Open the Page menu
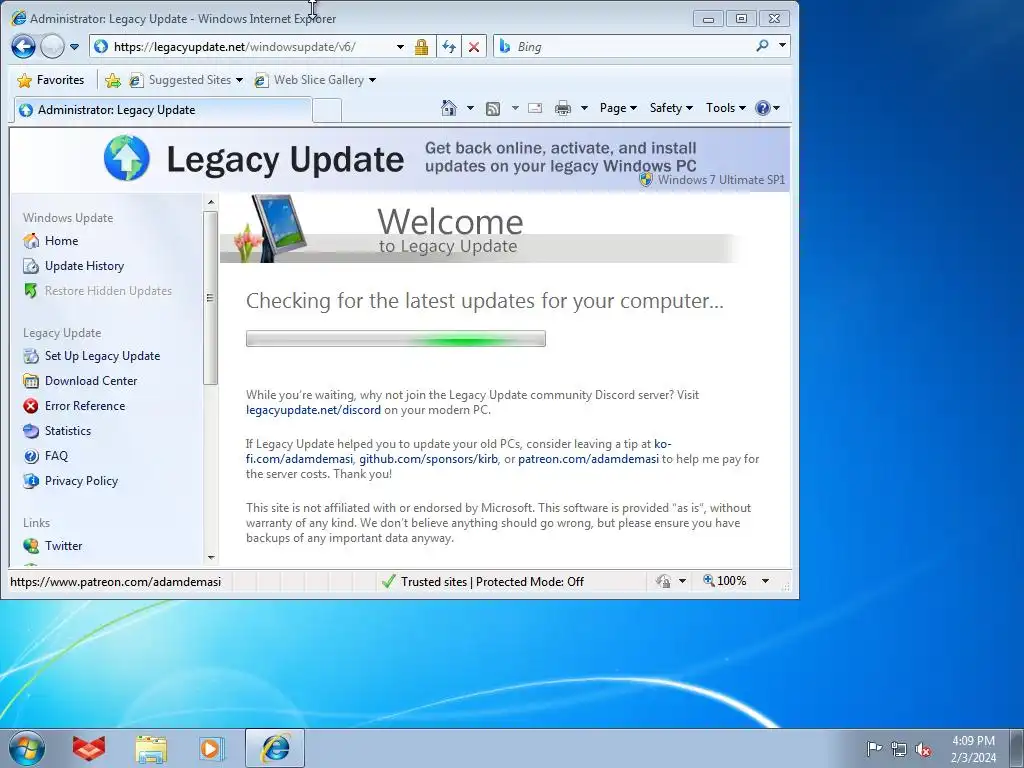 click(x=618, y=108)
